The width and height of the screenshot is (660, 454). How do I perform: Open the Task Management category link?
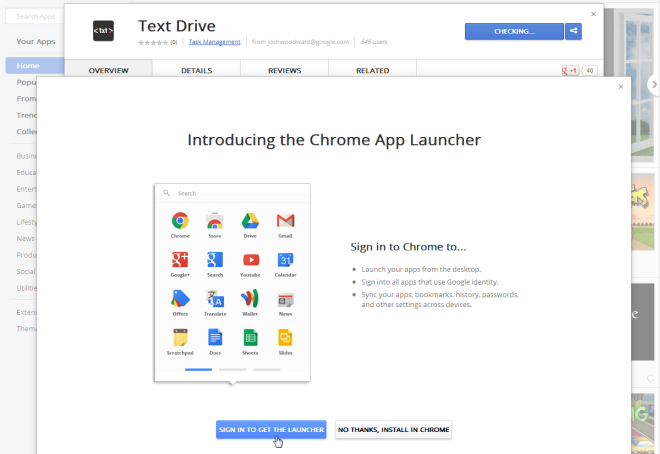point(214,42)
